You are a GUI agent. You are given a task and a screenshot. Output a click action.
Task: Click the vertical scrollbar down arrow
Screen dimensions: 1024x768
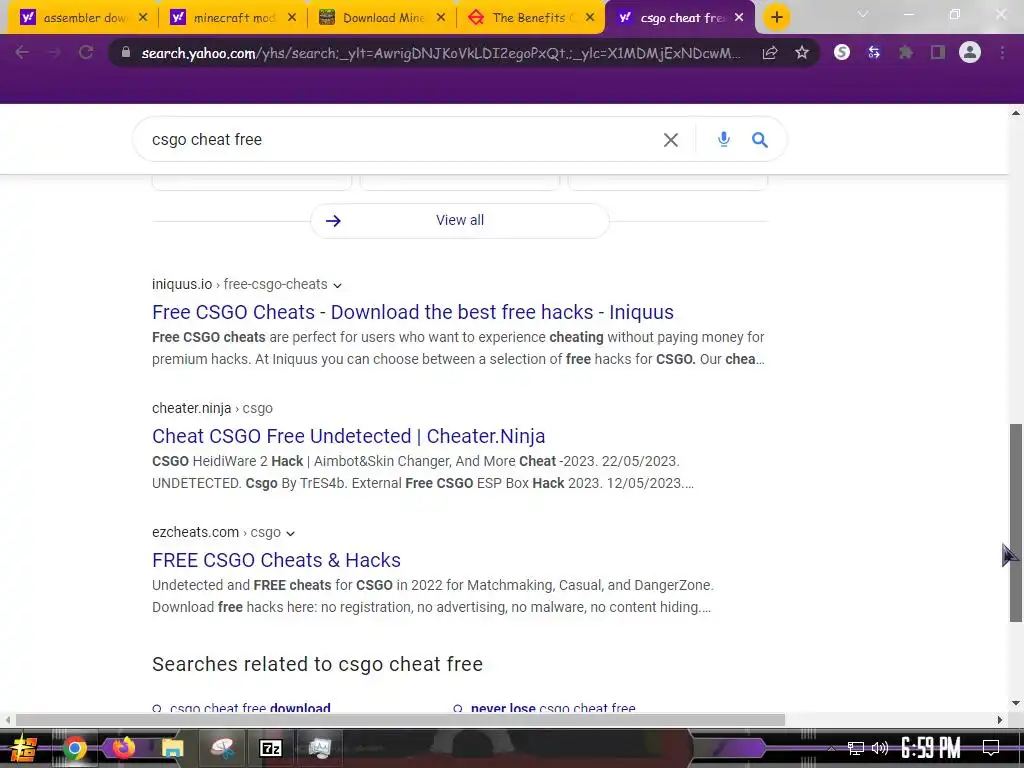pos(1016,703)
